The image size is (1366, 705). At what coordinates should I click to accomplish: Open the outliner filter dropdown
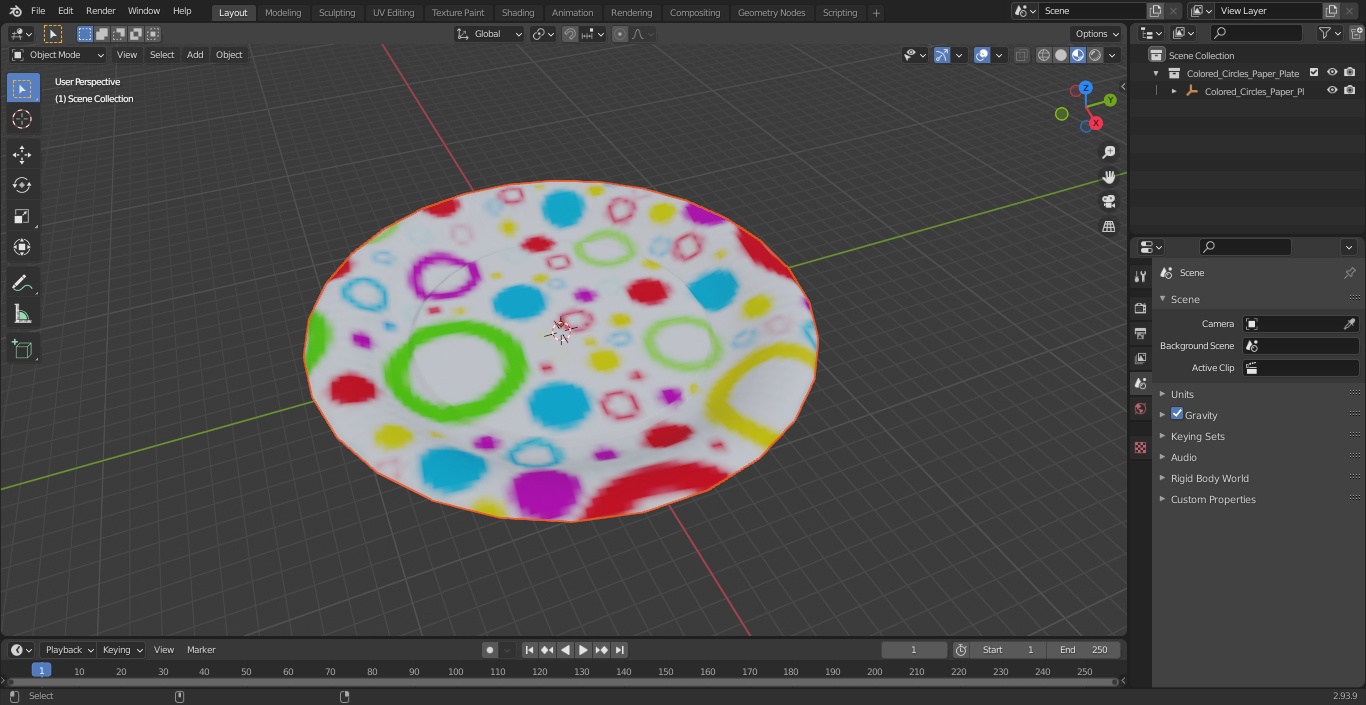tap(1329, 33)
